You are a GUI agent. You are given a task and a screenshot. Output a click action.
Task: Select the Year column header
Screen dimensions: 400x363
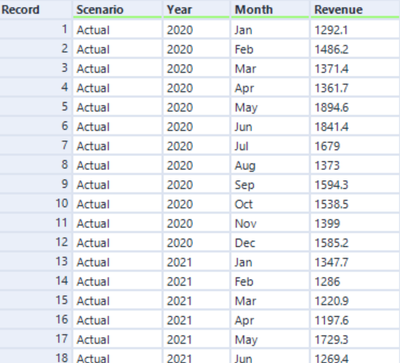tap(196, 9)
